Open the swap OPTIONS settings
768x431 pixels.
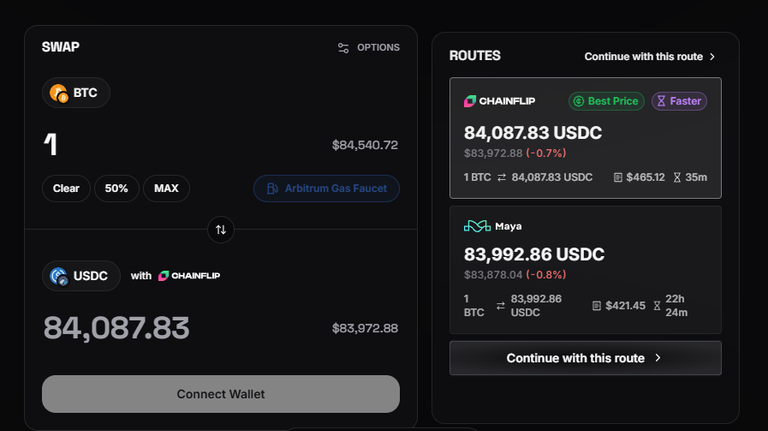click(x=368, y=48)
